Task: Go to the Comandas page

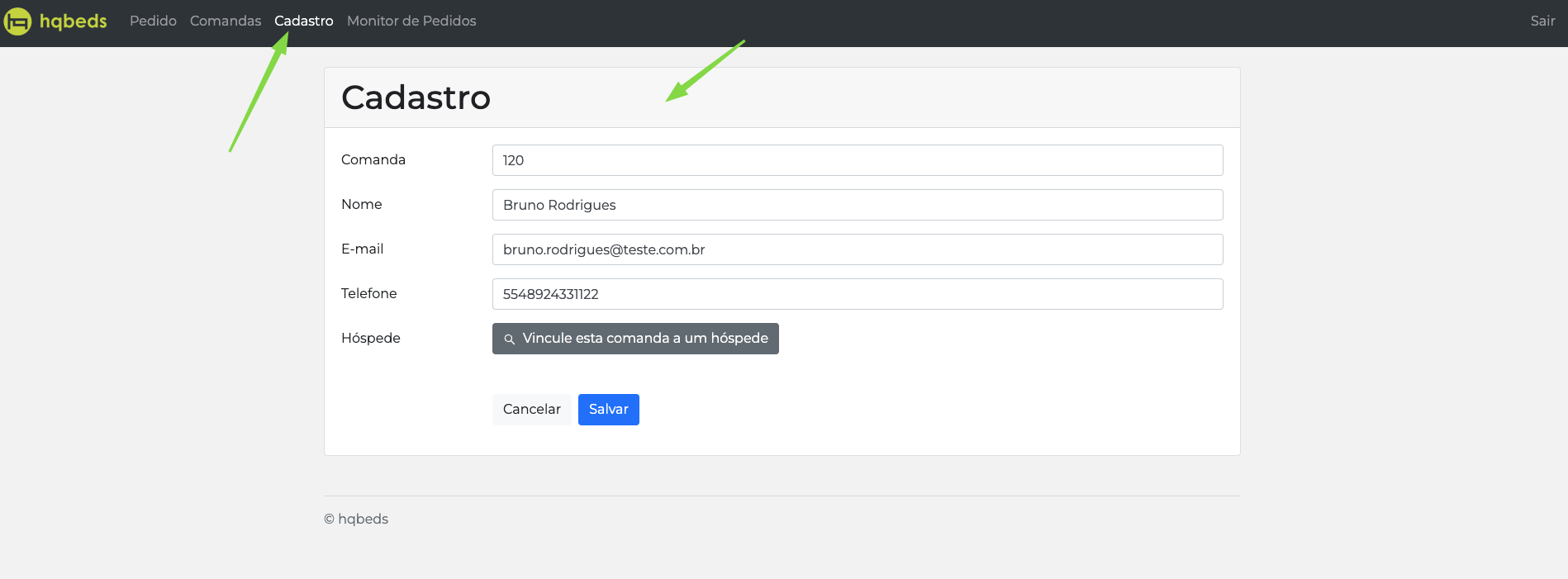Action: [226, 21]
